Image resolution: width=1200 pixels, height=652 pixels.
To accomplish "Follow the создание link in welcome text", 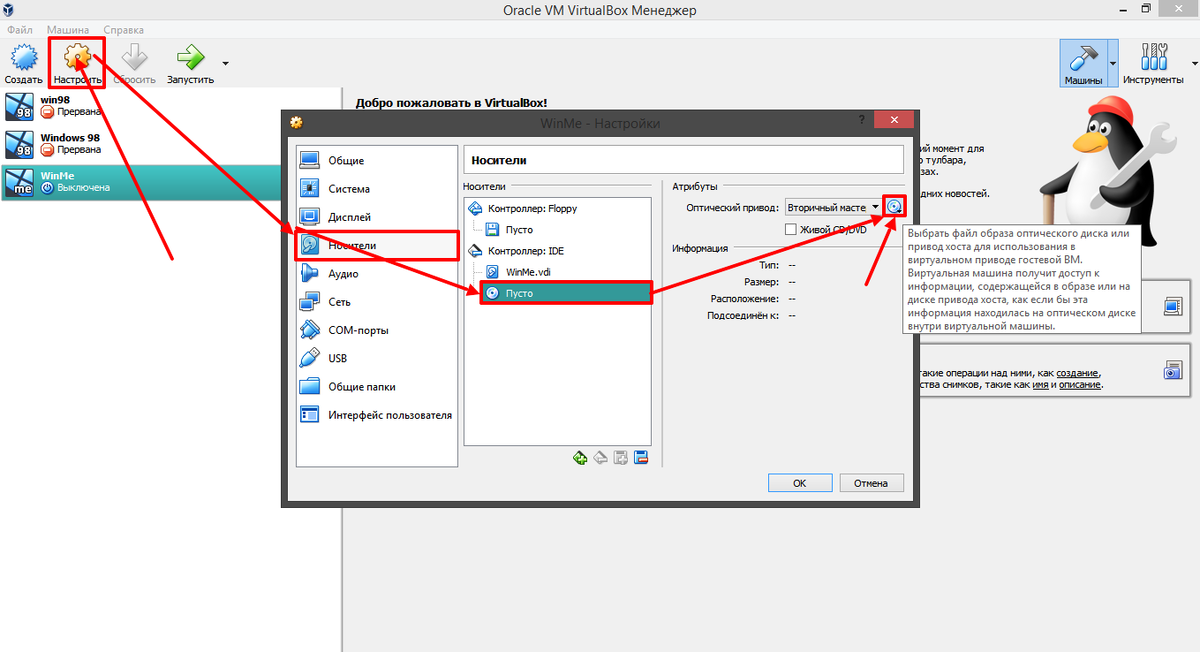I will click(x=1079, y=372).
